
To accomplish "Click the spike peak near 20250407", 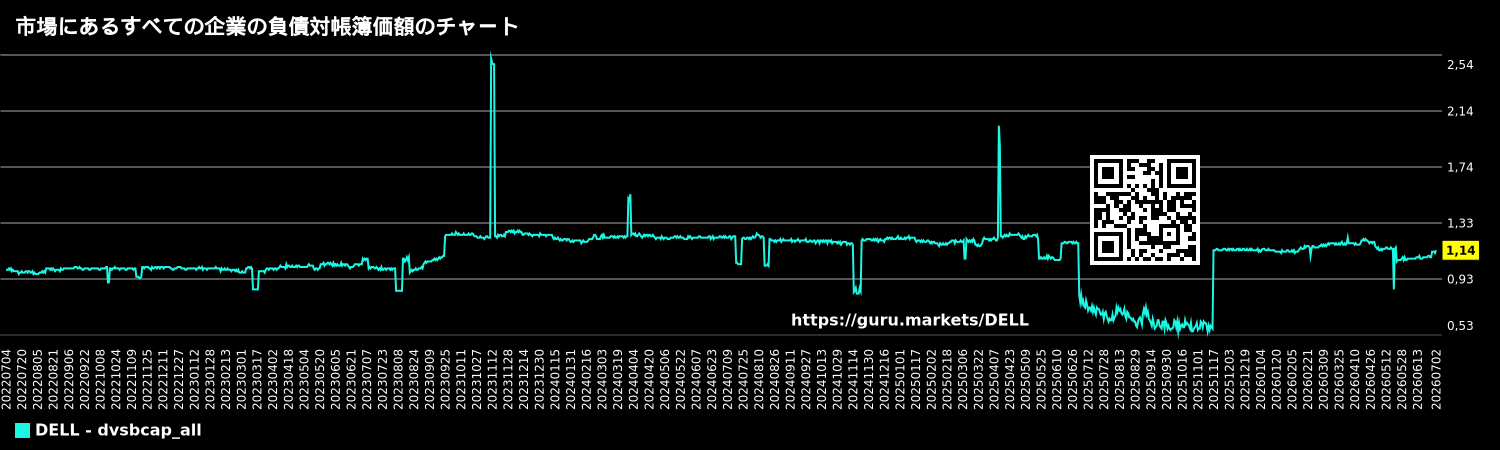I will (x=999, y=127).
